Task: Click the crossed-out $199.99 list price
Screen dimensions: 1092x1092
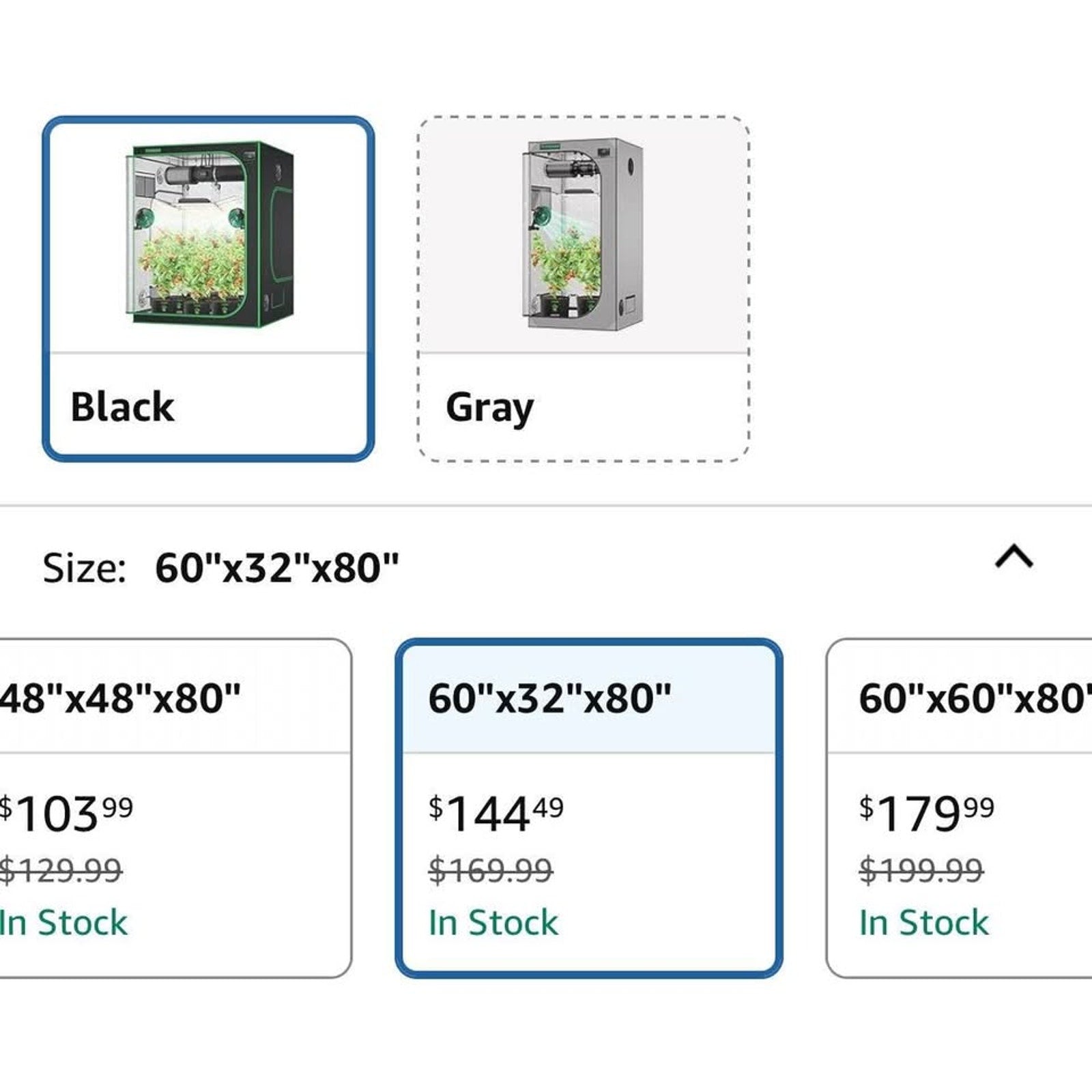Action: [x=921, y=870]
